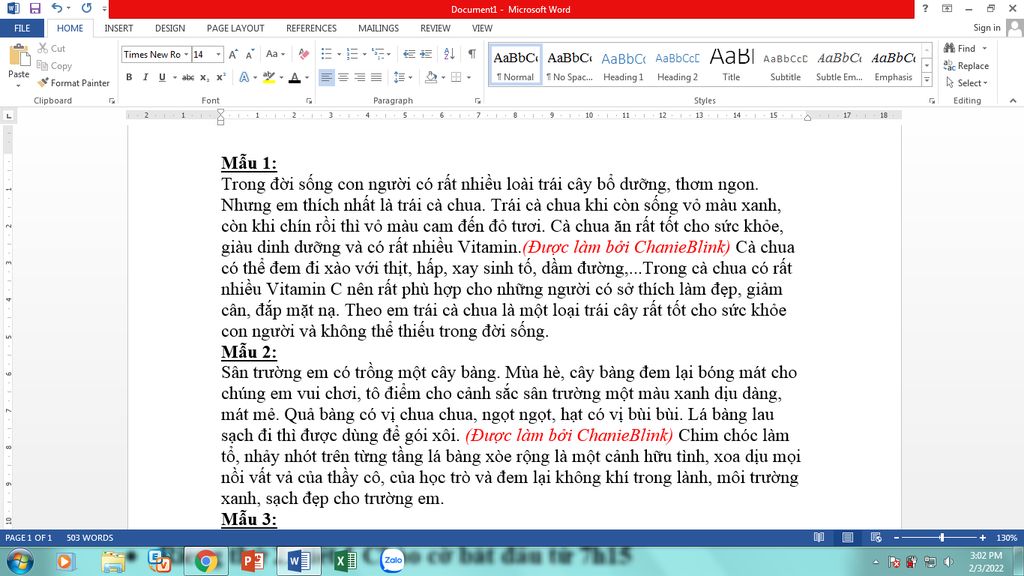Toggle Underline formatting
Viewport: 1024px width, 576px height.
coord(162,77)
